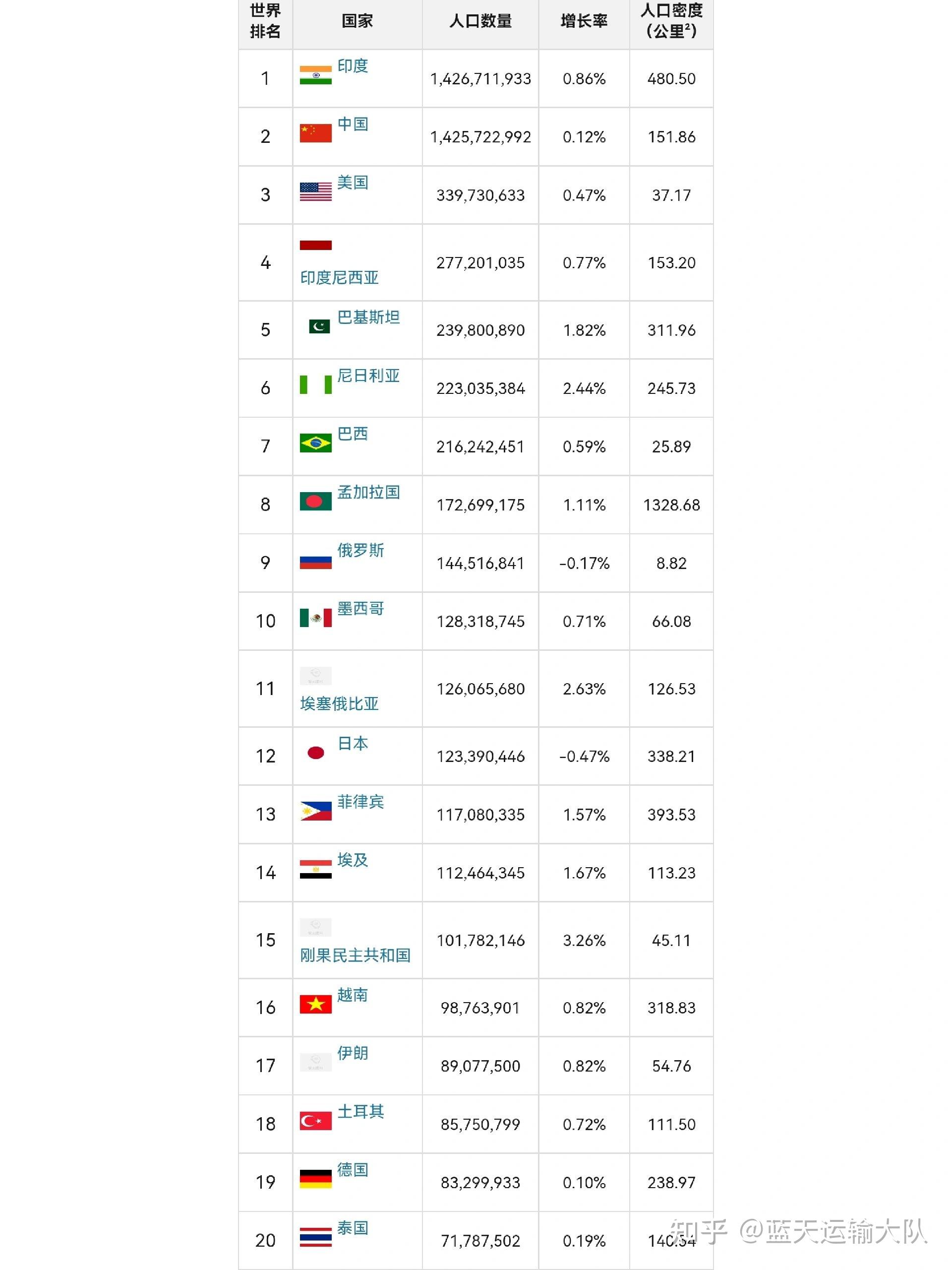This screenshot has height=1270, width=952.
Task: Click the 人口数量 column header
Action: coord(480,22)
